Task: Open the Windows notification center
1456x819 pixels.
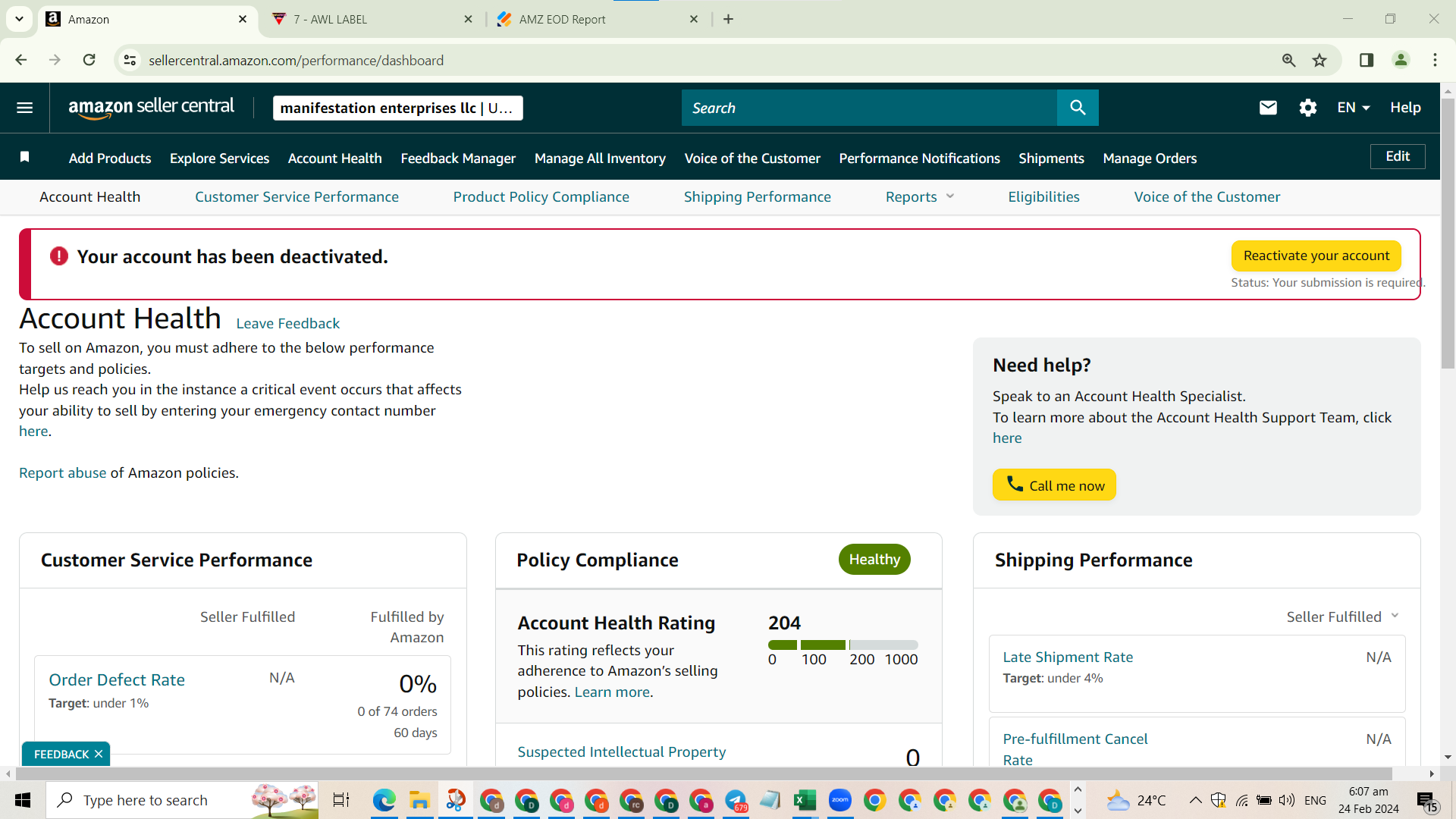Action: (x=1426, y=801)
